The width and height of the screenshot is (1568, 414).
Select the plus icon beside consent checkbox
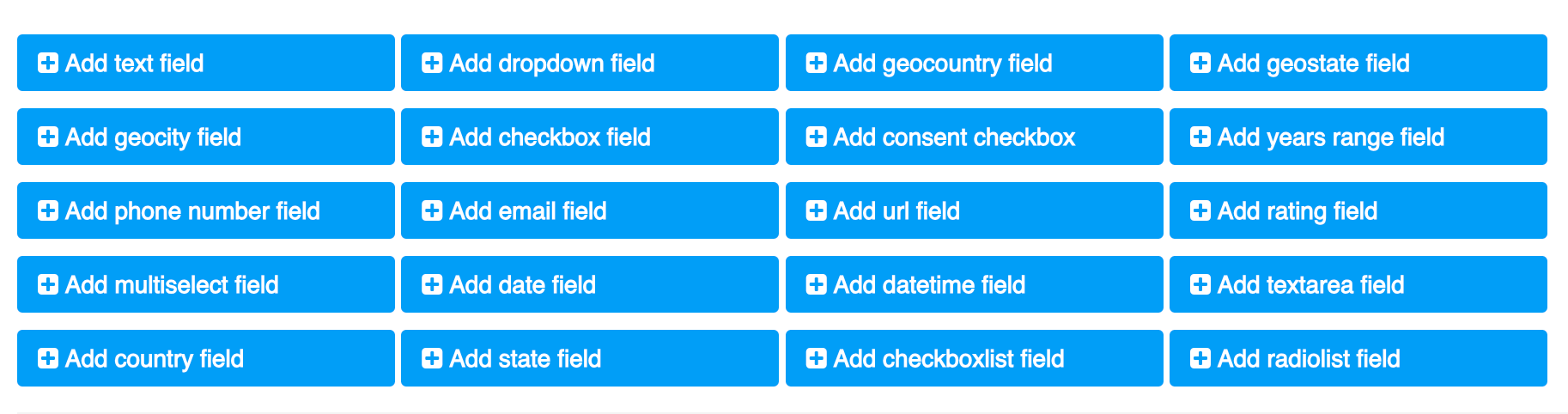pos(816,137)
